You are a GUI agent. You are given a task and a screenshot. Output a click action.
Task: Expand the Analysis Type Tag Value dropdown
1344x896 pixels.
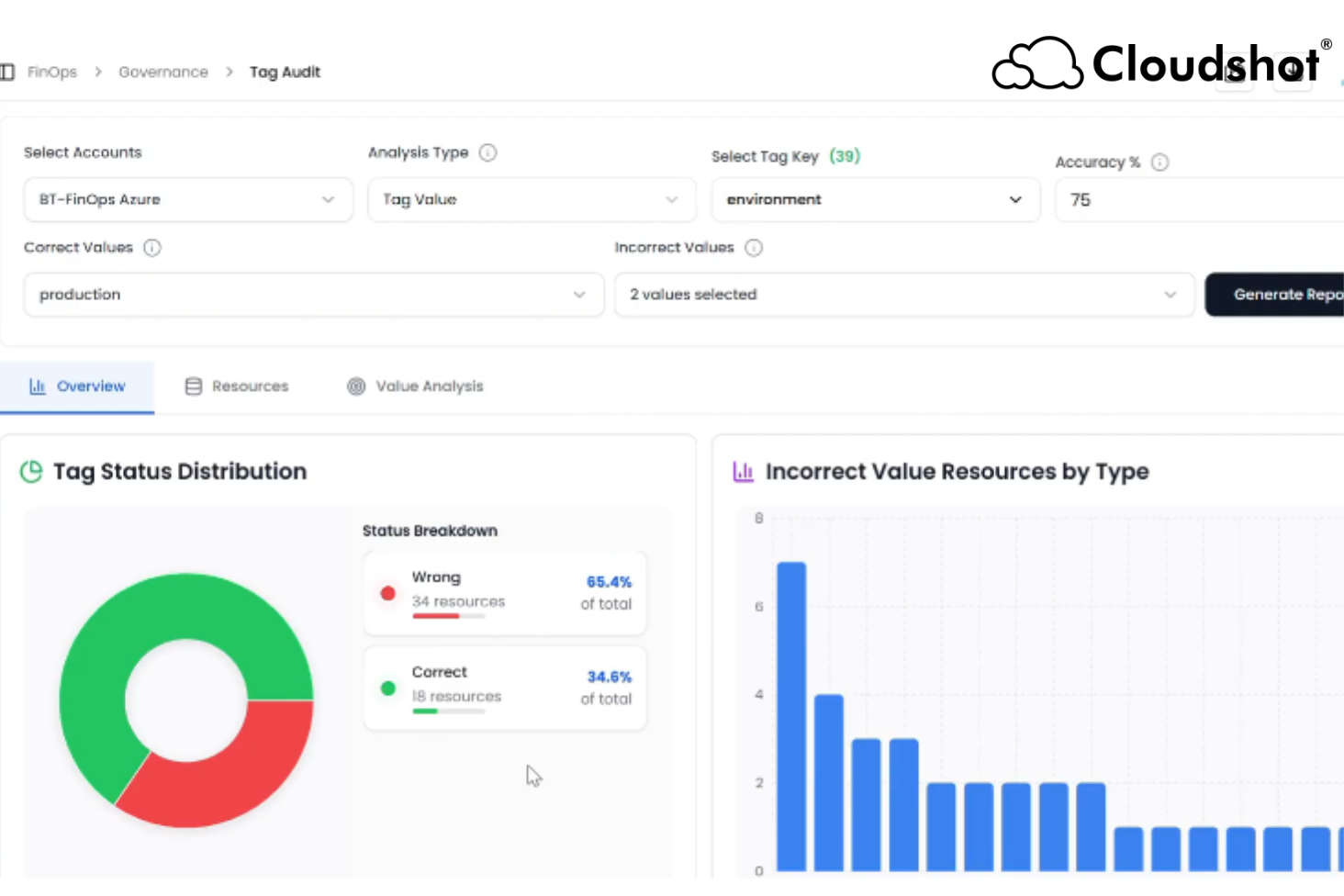pyautogui.click(x=531, y=200)
